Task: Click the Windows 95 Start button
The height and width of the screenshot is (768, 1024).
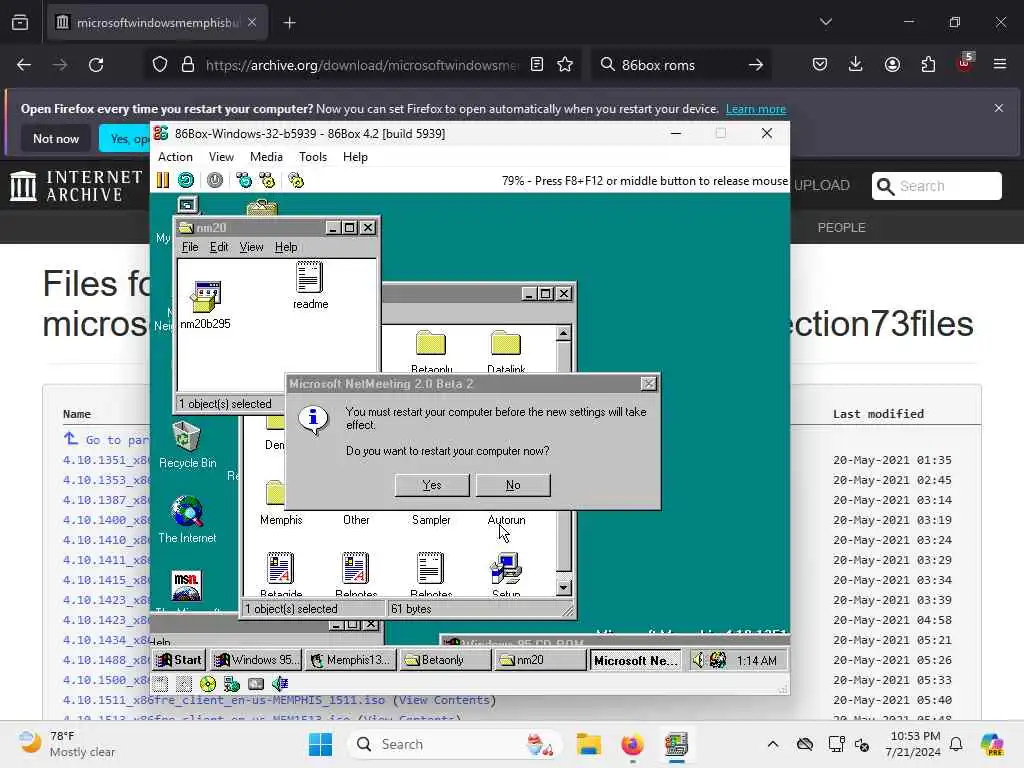Action: click(179, 660)
